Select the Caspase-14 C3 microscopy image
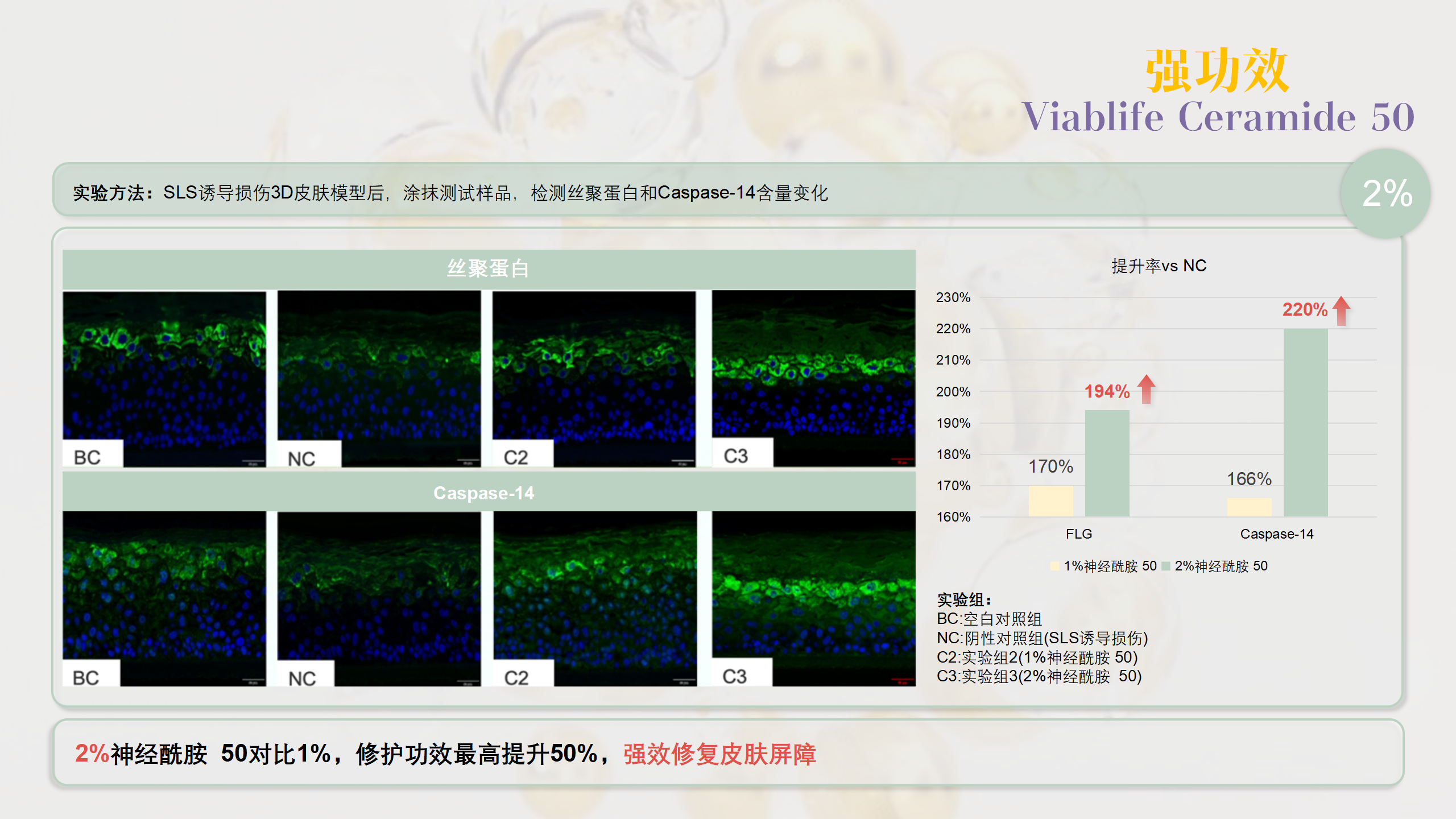This screenshot has width=1456, height=819. click(x=813, y=598)
